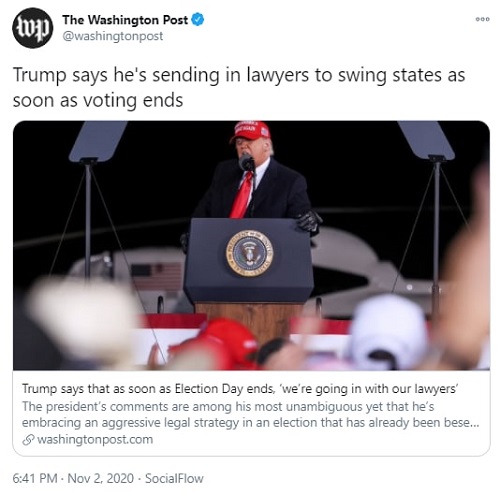
Task: Open The Washington Post display name
Action: coord(125,20)
